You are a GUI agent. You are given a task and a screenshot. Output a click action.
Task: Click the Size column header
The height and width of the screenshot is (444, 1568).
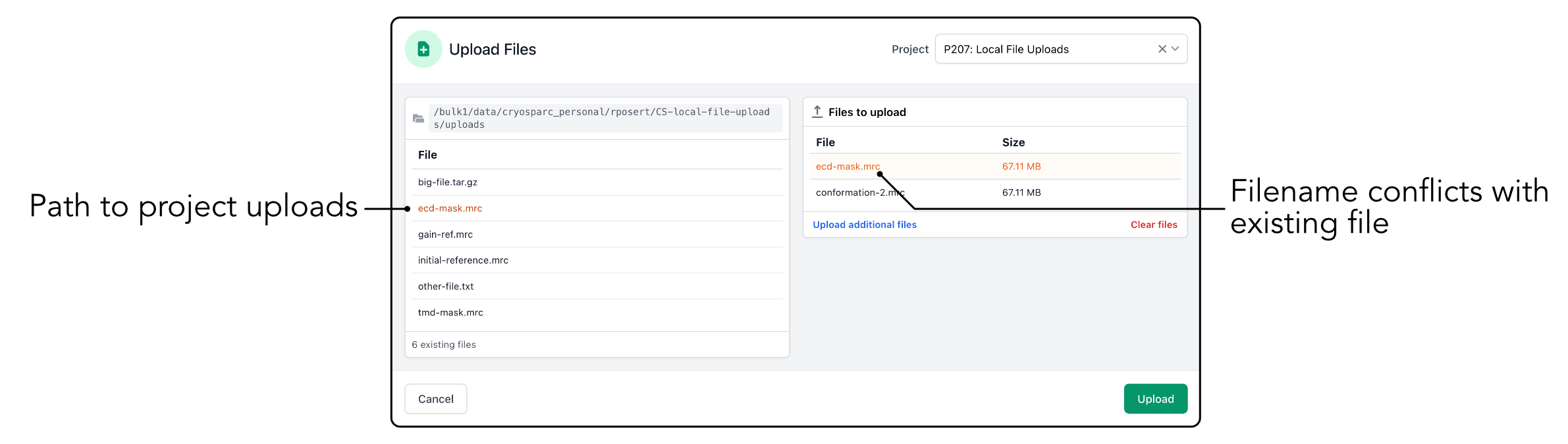click(1014, 142)
